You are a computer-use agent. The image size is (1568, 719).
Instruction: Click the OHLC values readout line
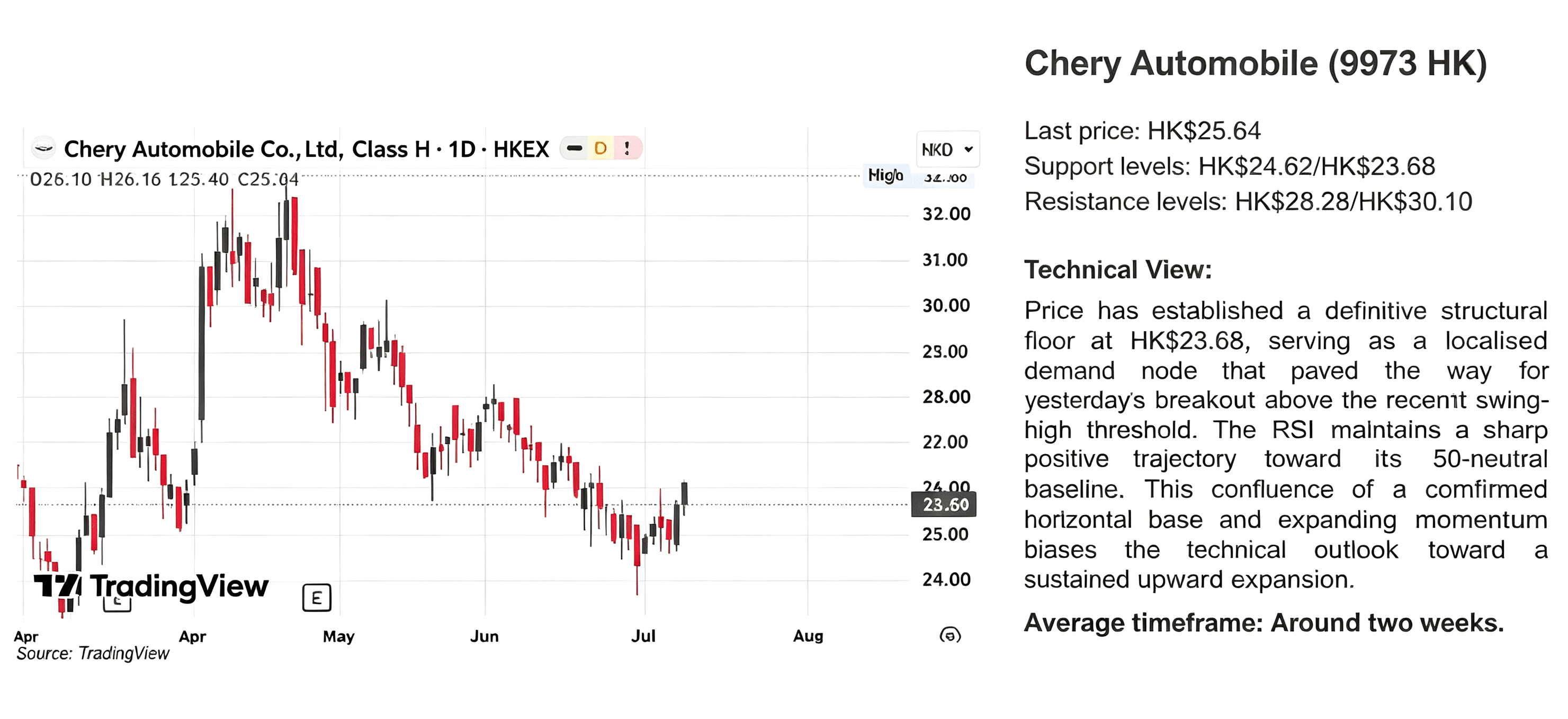164,180
